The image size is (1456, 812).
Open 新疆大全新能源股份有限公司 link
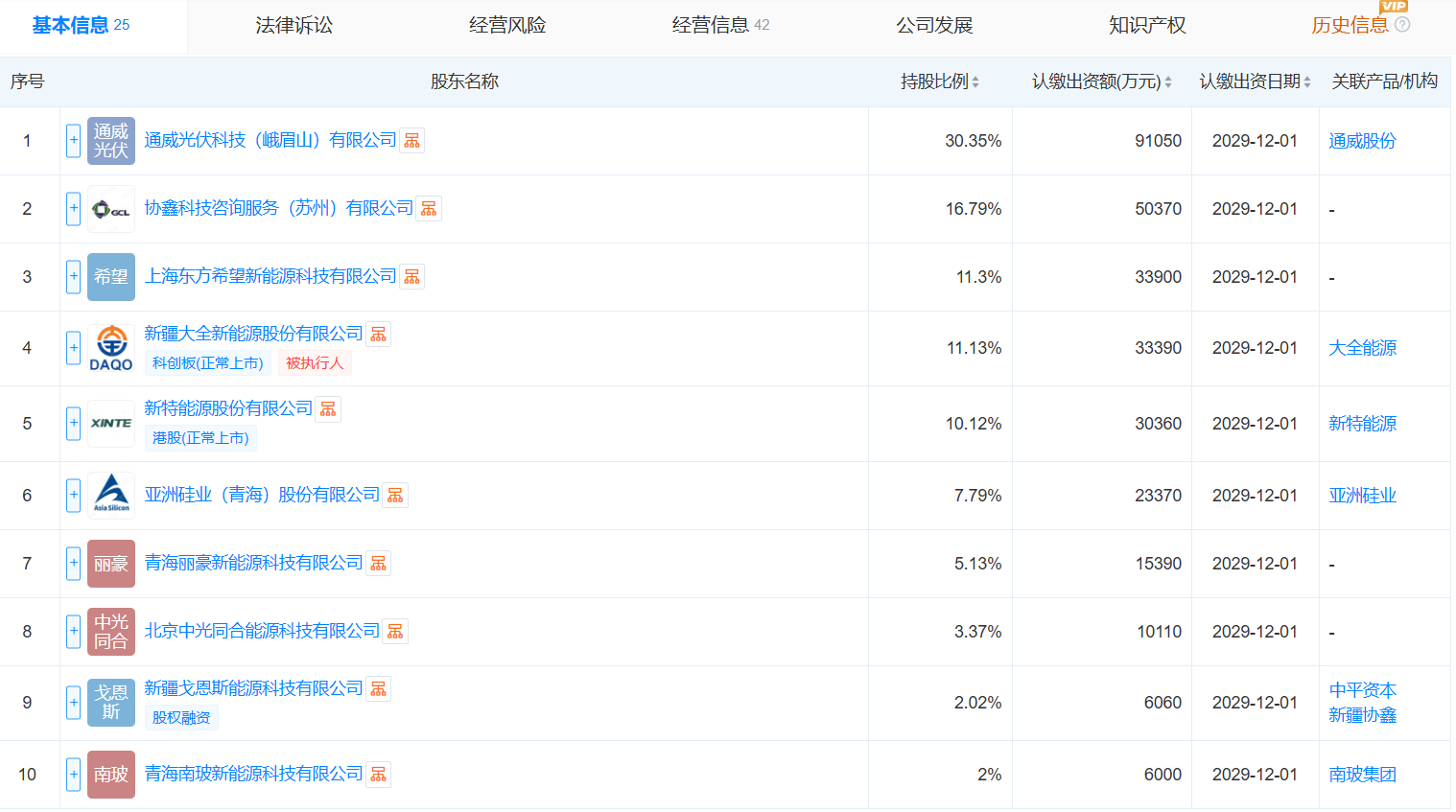coord(254,335)
